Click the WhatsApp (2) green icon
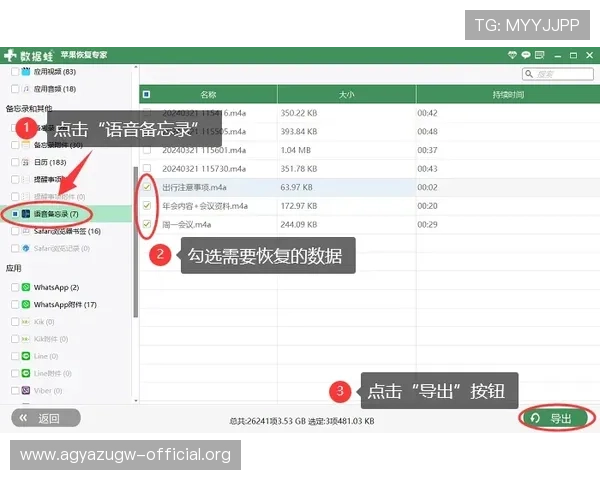Viewport: 600px width, 480px height. 26,287
